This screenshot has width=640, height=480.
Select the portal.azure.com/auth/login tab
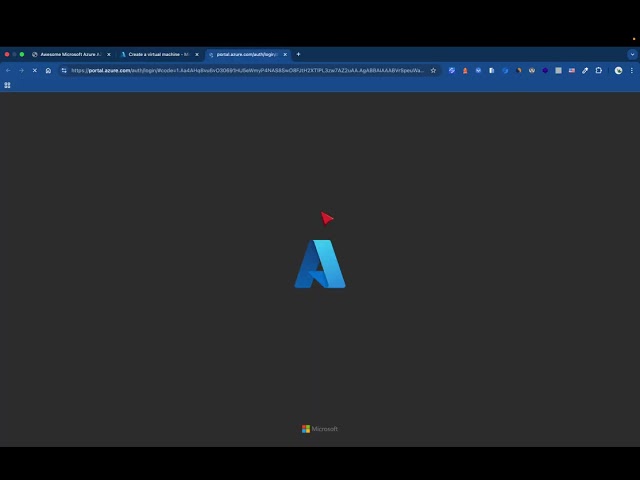click(247, 54)
